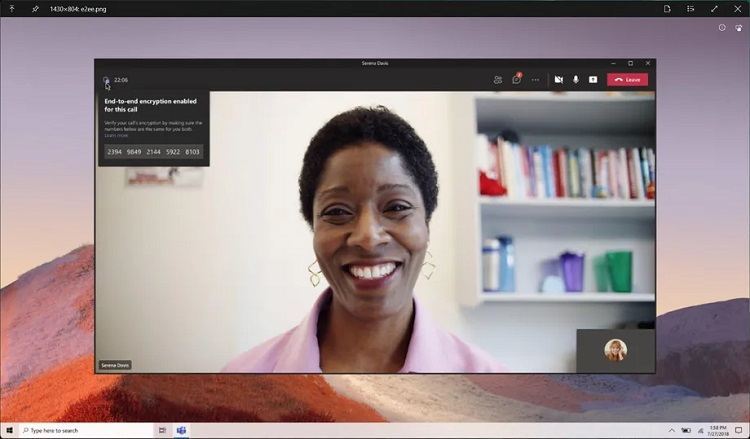This screenshot has width=750, height=439.
Task: Click the Serena Davis name label
Action: click(x=115, y=365)
